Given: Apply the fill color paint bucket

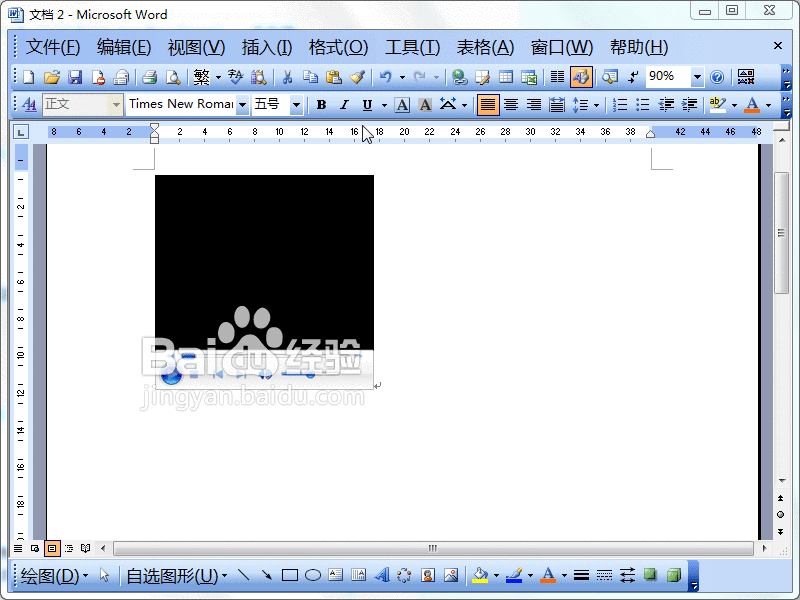Looking at the screenshot, I should pos(480,576).
